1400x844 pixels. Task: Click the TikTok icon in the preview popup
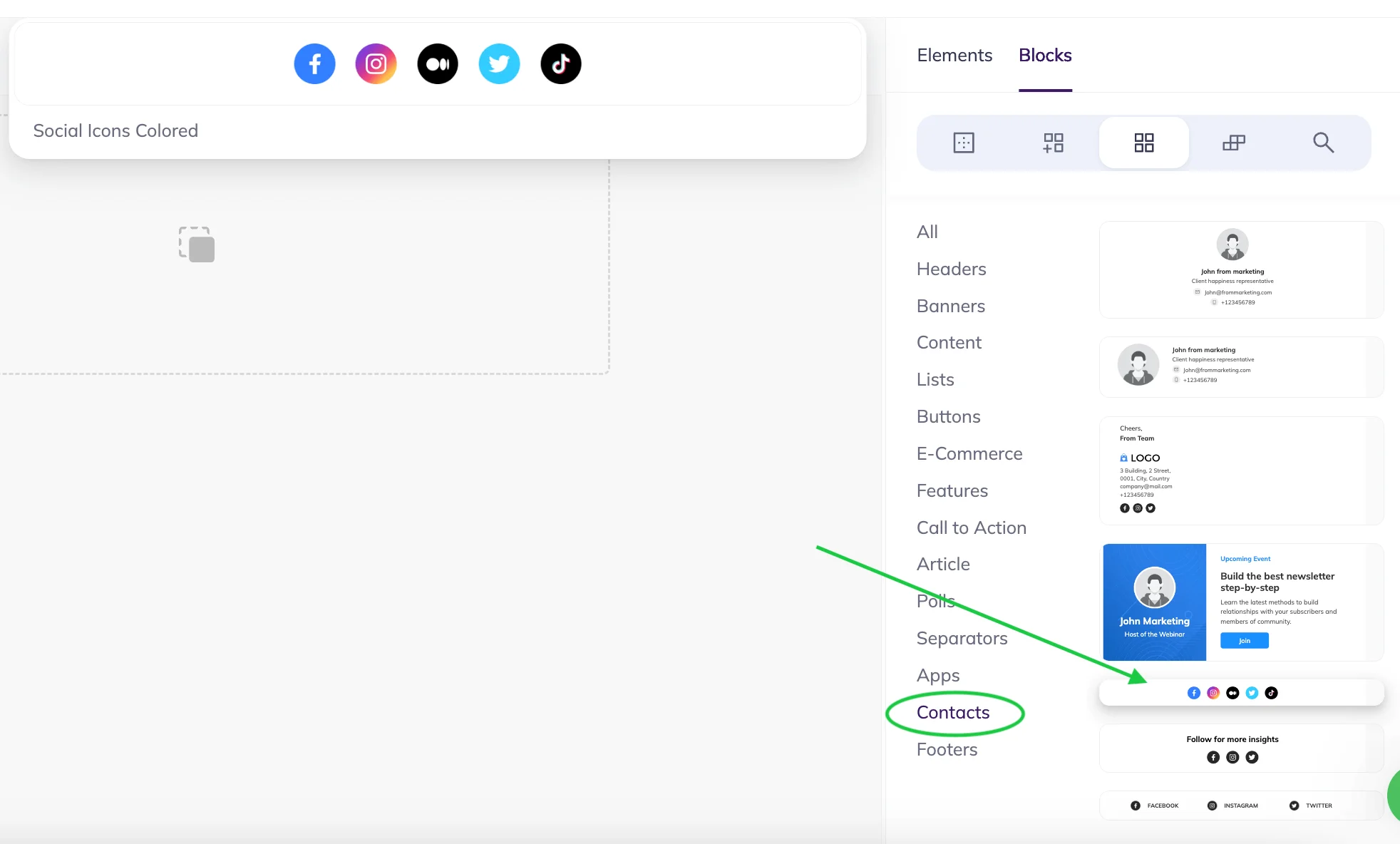point(561,64)
